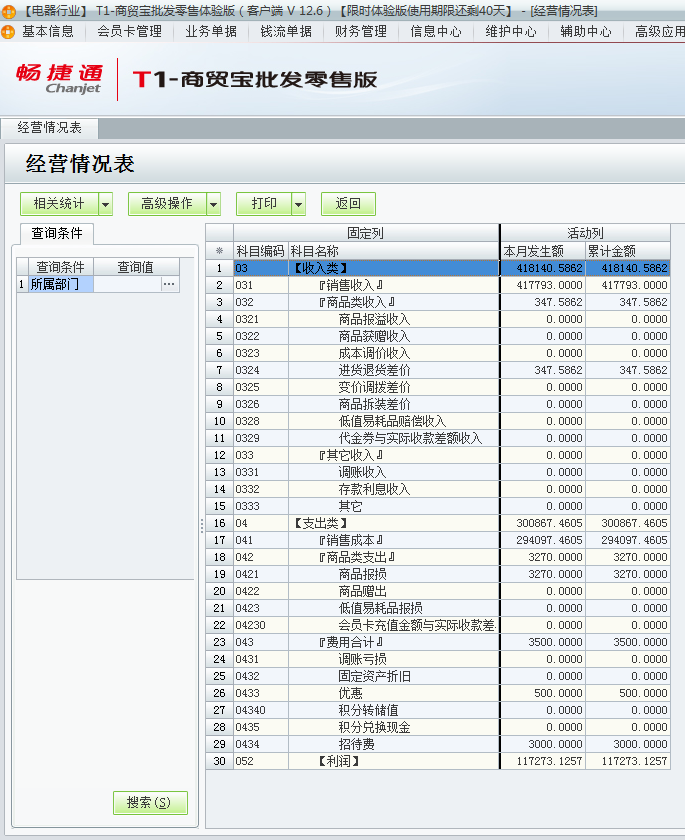685x840 pixels.
Task: Expand the 打印 dropdown arrow
Action: coord(298,204)
